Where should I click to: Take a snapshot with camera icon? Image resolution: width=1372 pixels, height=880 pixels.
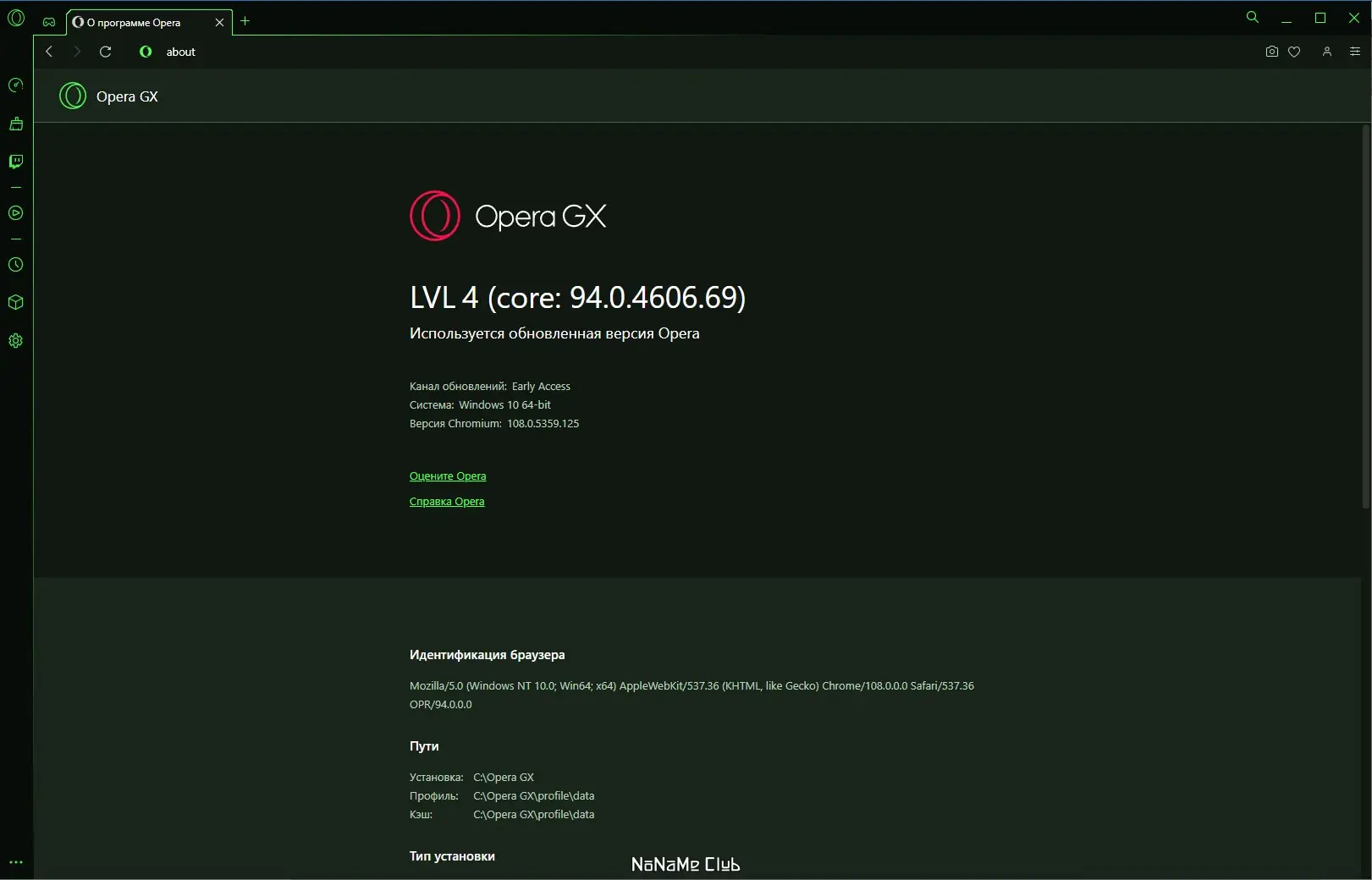(1271, 52)
